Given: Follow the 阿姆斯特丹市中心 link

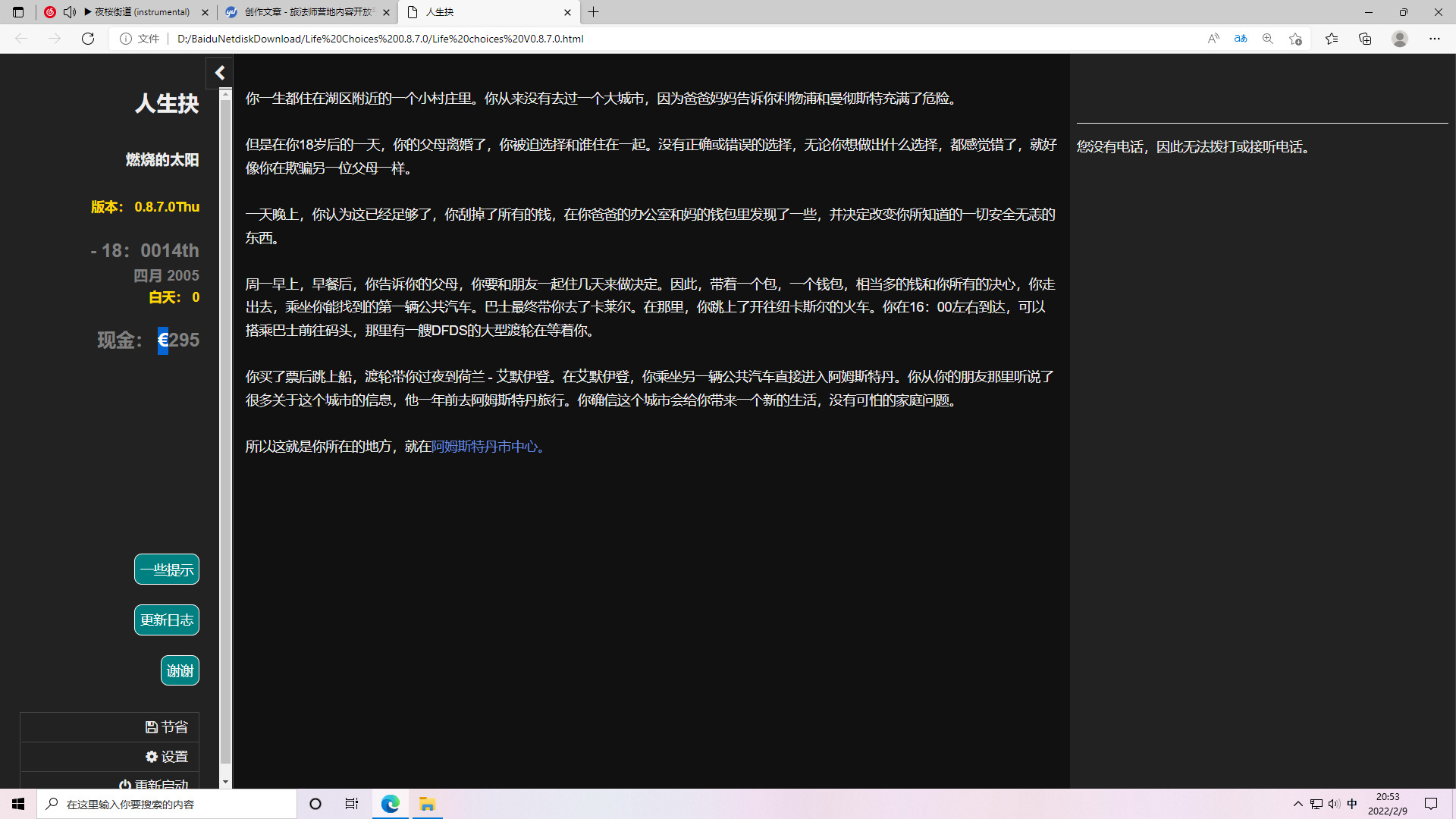Looking at the screenshot, I should coord(485,447).
